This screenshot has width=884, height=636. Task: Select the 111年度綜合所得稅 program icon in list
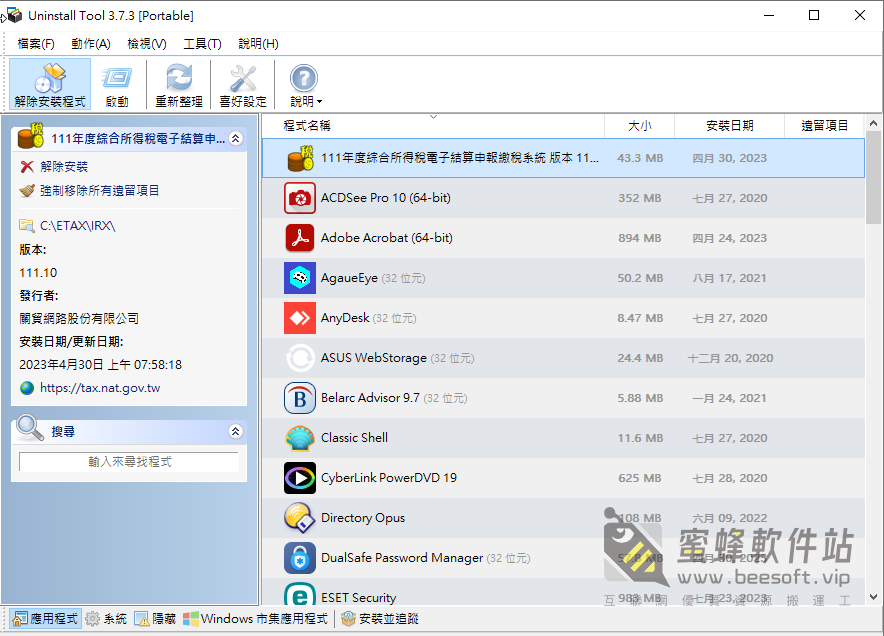click(x=300, y=158)
